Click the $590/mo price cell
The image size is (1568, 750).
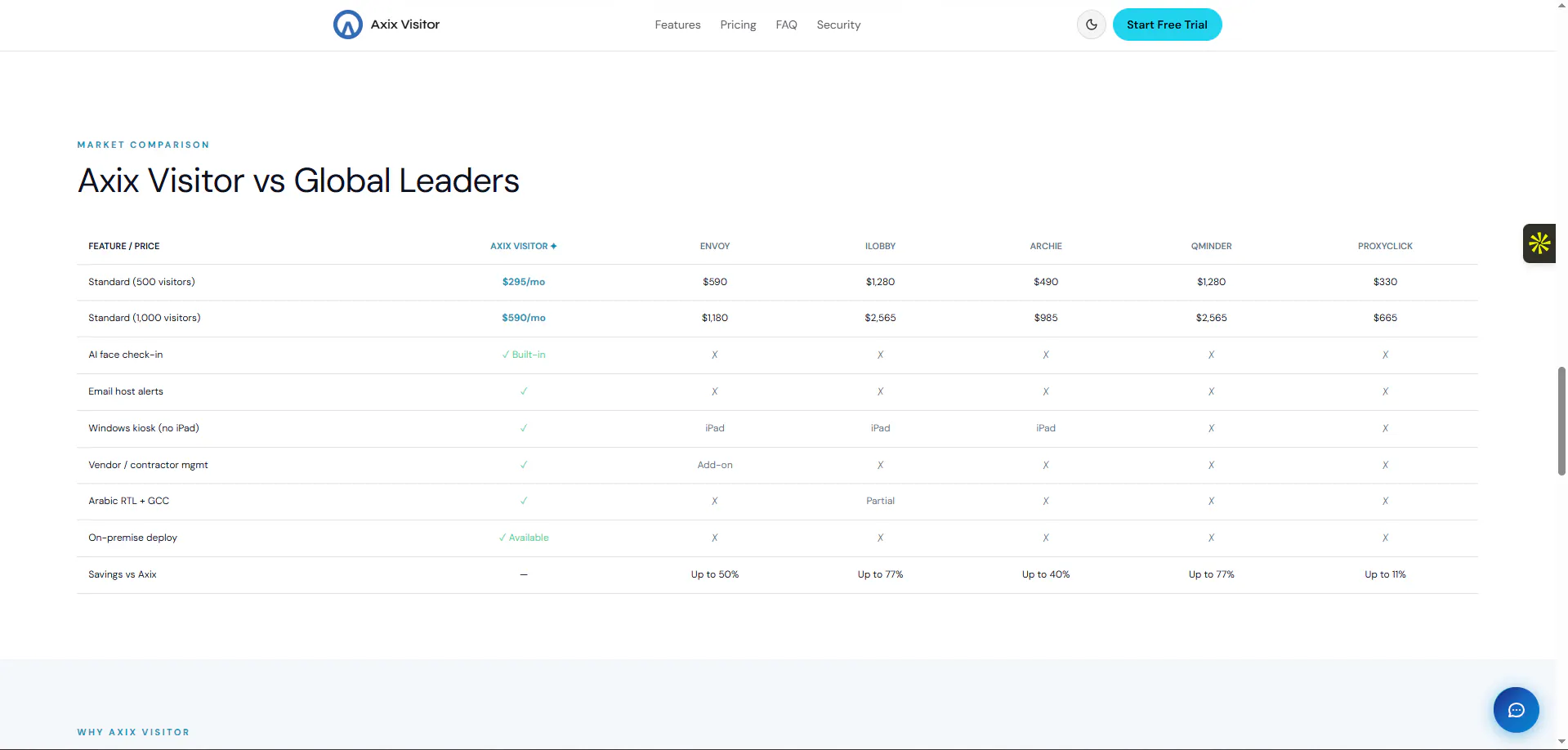(523, 318)
